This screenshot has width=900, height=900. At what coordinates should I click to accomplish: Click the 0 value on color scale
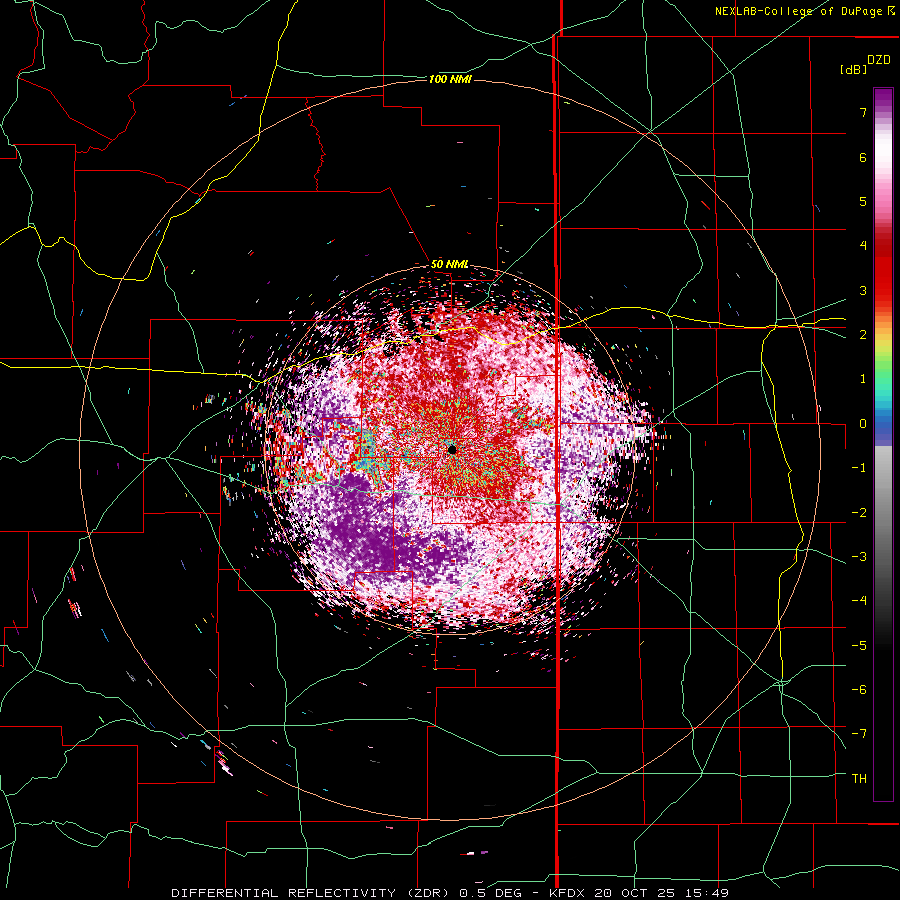[863, 424]
